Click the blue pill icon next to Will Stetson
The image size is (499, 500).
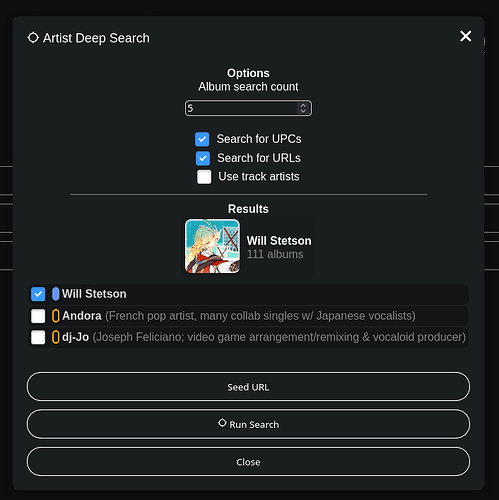pyautogui.click(x=56, y=294)
